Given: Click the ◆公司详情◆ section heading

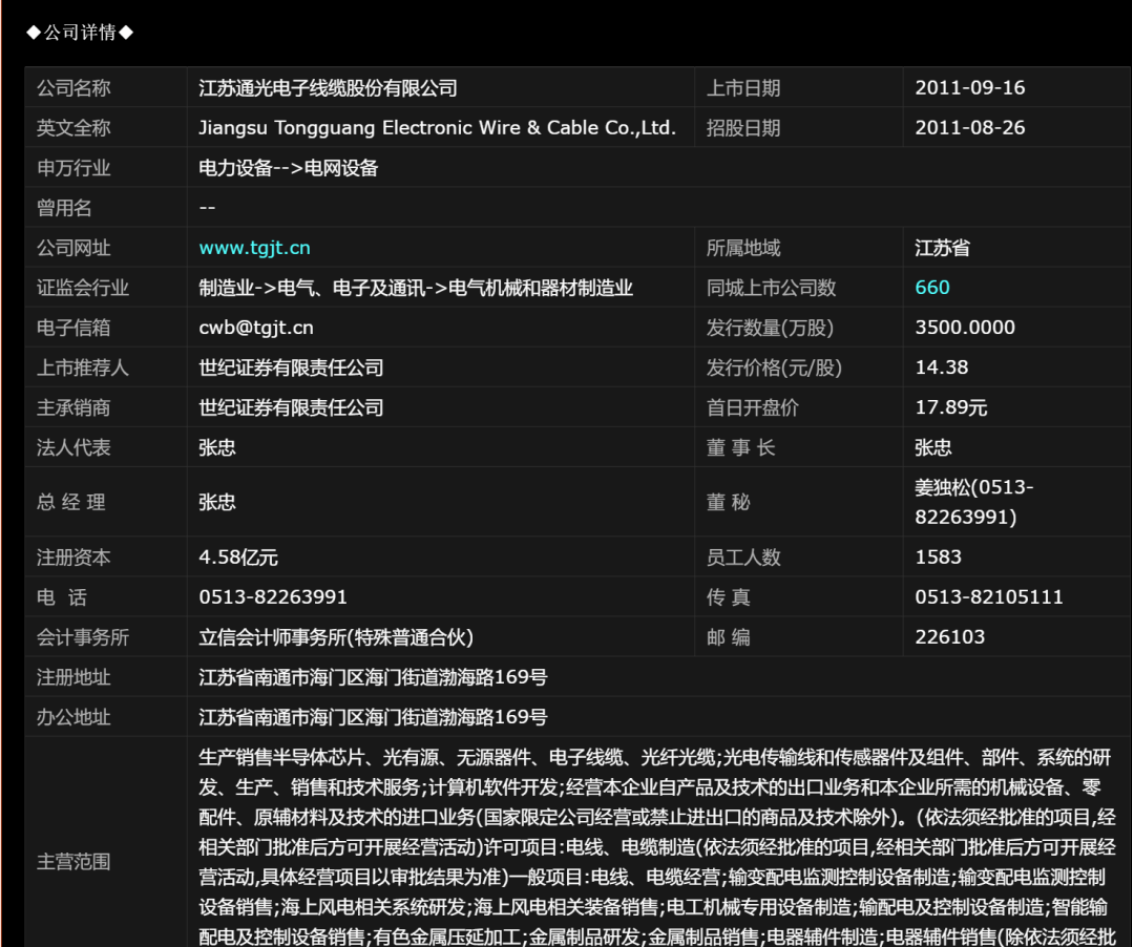Looking at the screenshot, I should pyautogui.click(x=80, y=32).
